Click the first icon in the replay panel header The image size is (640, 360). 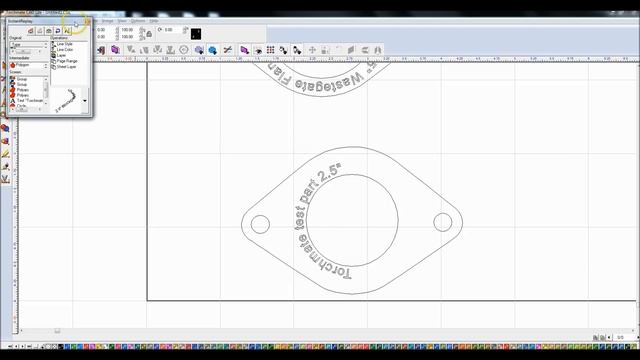coord(31,31)
